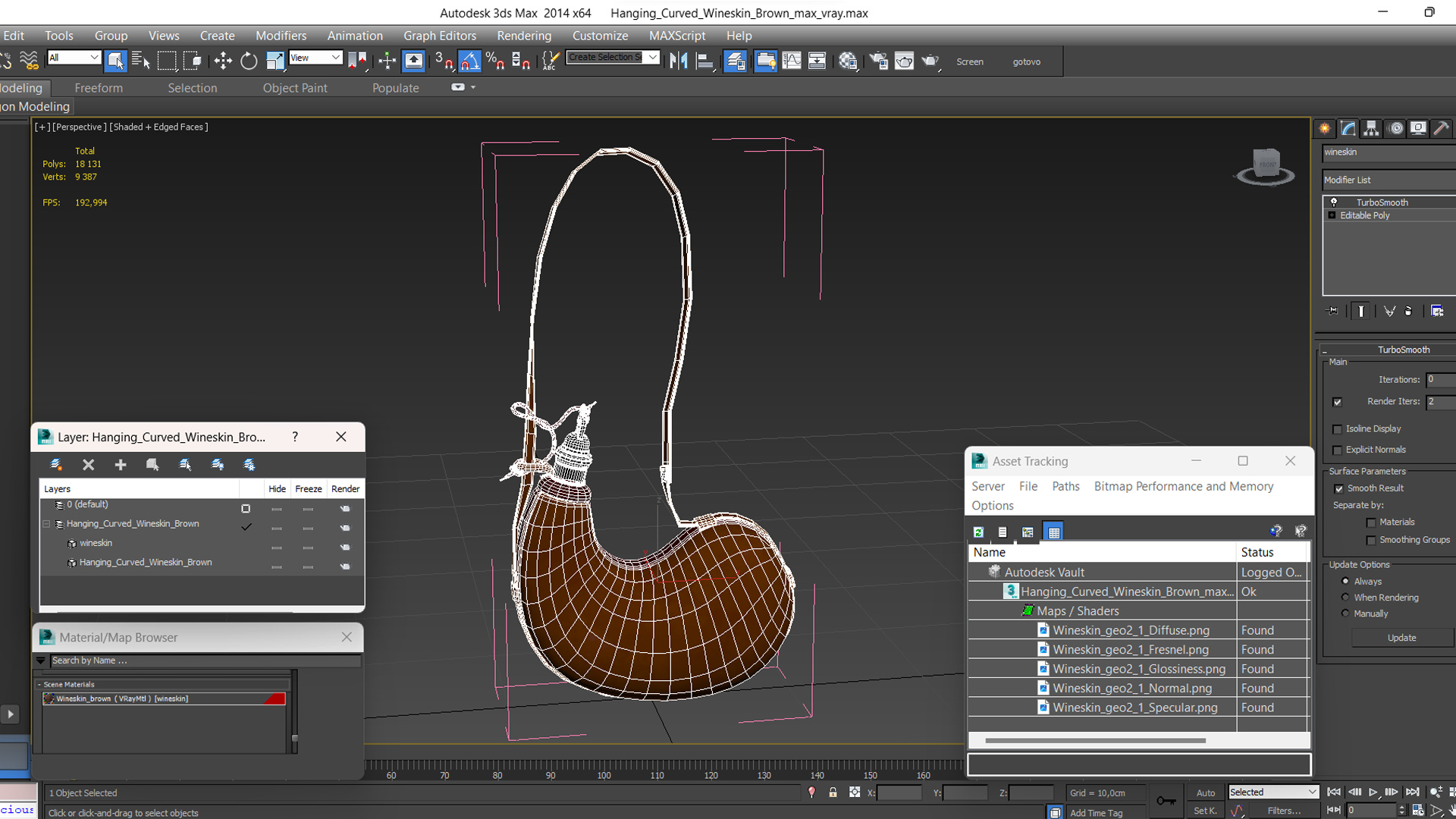Viewport: 1456px width, 819px height.
Task: Open Render Setup icon
Action: click(x=878, y=61)
